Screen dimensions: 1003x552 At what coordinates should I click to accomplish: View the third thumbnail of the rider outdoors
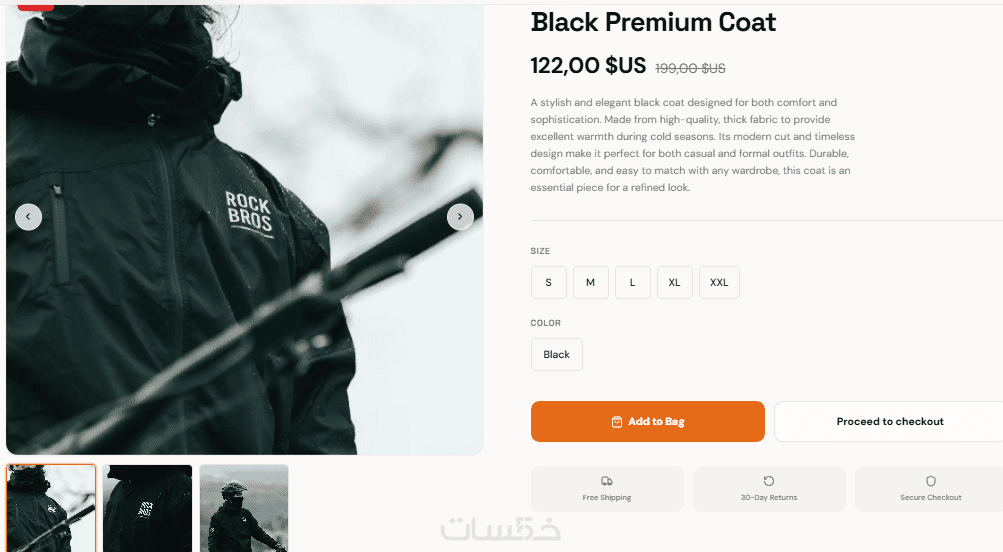click(x=244, y=508)
